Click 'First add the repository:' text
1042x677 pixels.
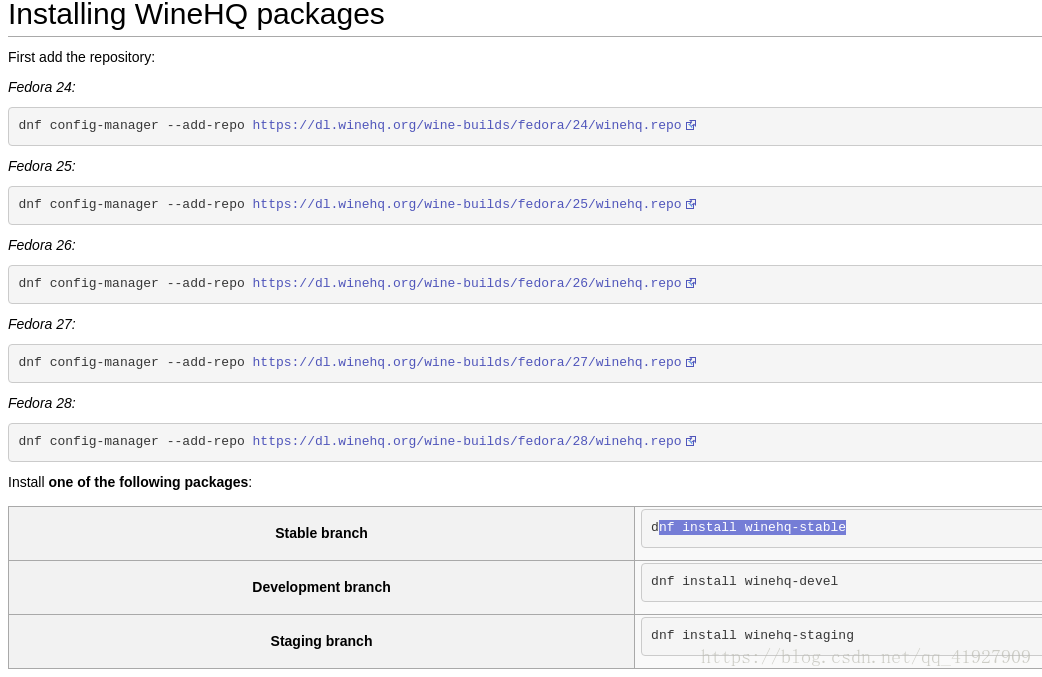coord(81,57)
